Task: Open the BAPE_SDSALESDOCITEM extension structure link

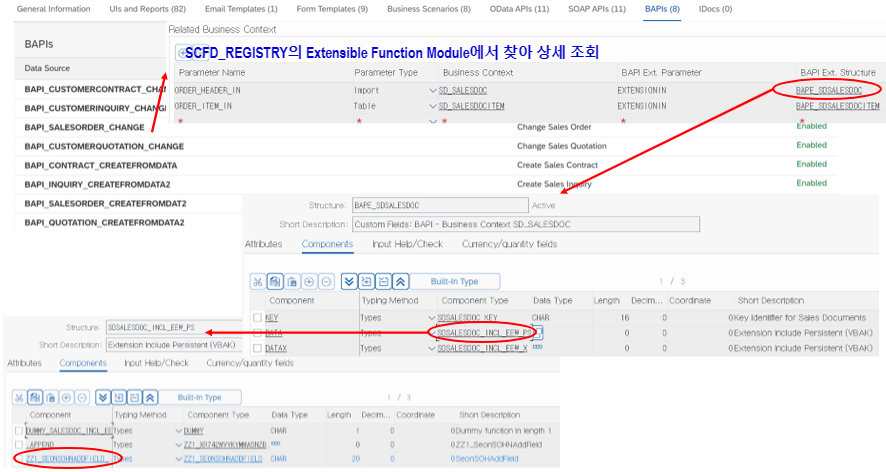Action: click(837, 106)
